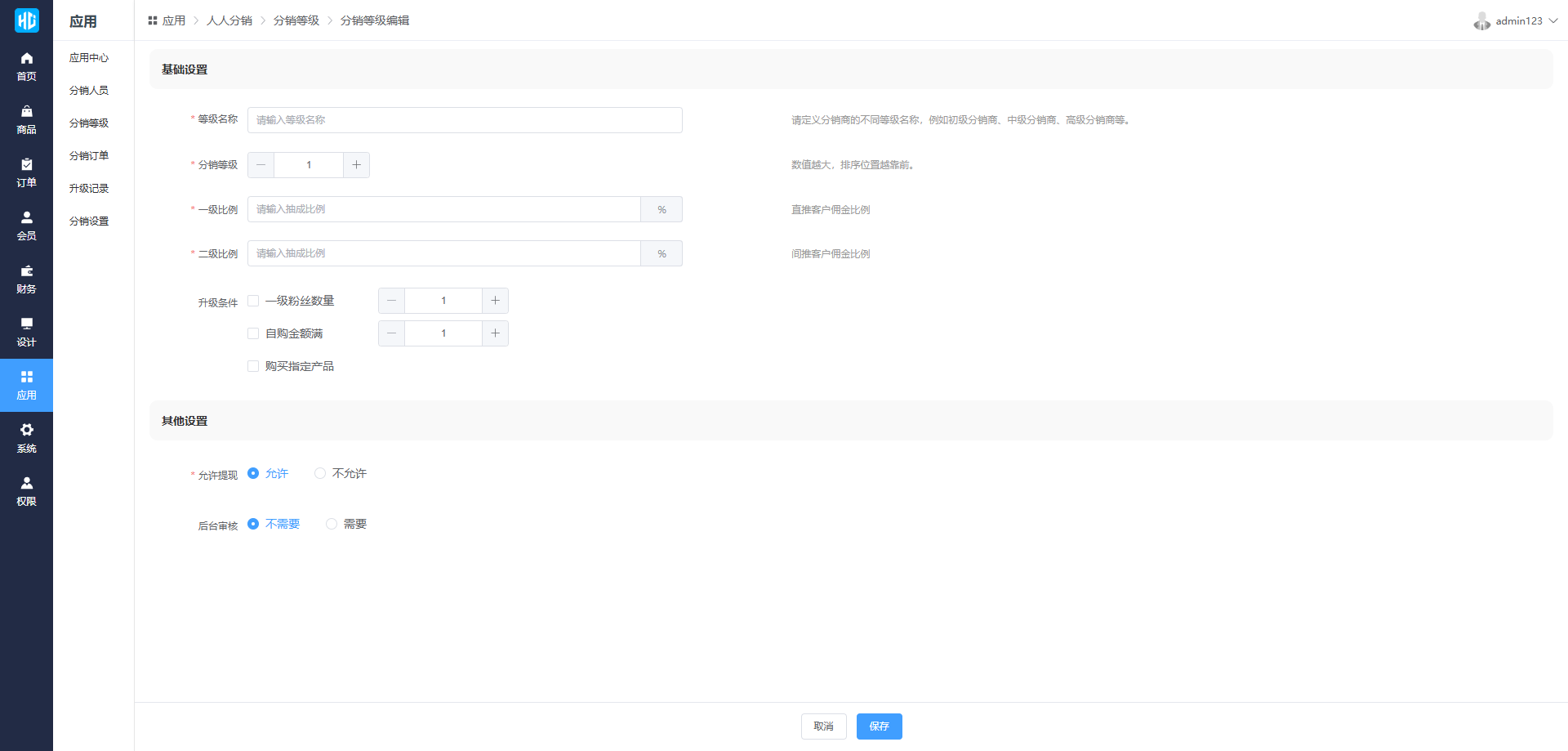Tick the 购买指定产品 checkbox
The width and height of the screenshot is (1568, 751).
click(253, 366)
